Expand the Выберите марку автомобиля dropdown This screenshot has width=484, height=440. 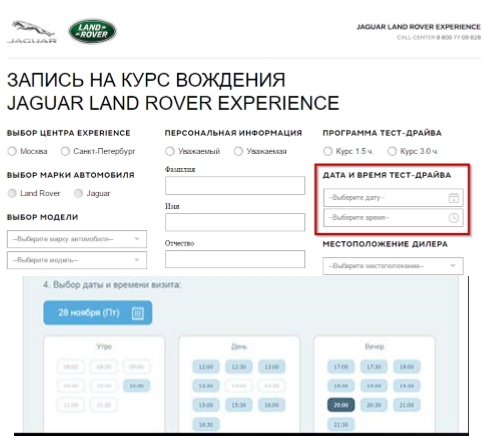pos(77,239)
